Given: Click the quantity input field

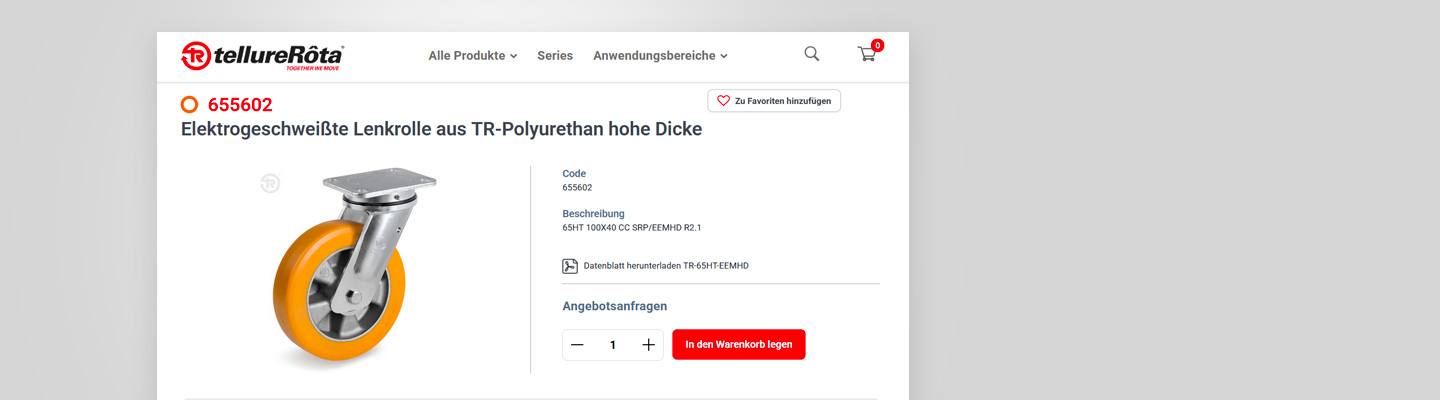Looking at the screenshot, I should (613, 345).
